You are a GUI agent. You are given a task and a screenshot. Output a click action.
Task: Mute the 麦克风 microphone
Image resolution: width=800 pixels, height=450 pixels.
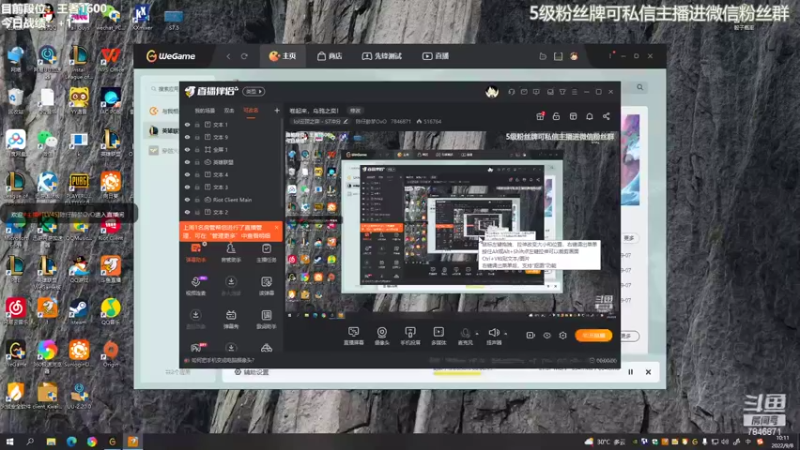point(465,336)
